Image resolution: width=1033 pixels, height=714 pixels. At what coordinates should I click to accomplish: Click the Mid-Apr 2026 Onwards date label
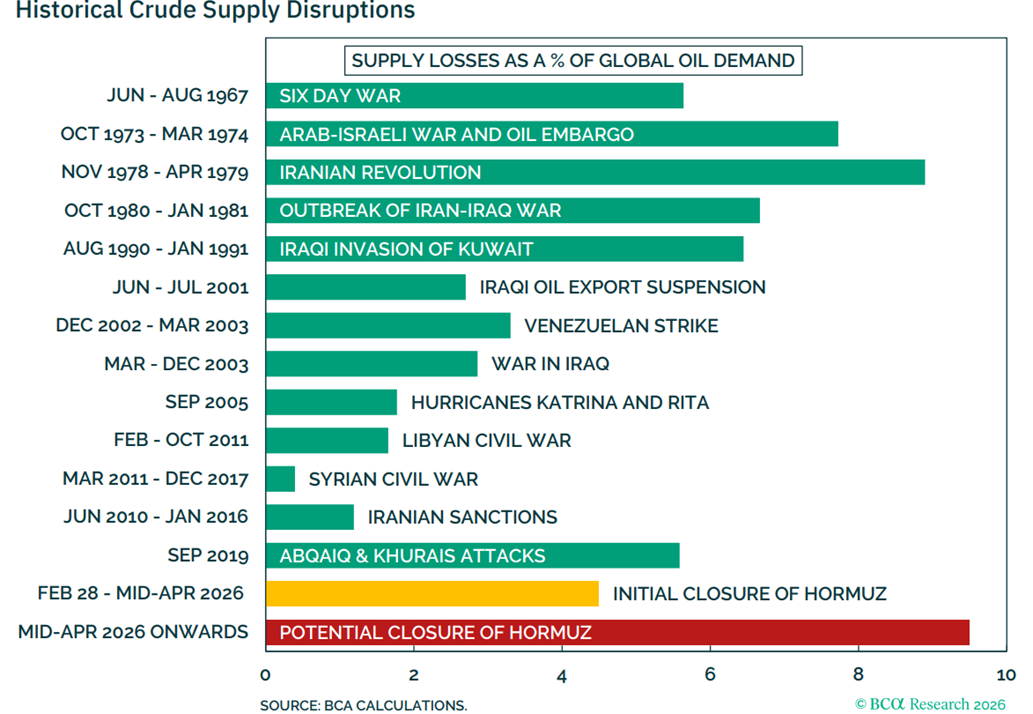point(133,632)
